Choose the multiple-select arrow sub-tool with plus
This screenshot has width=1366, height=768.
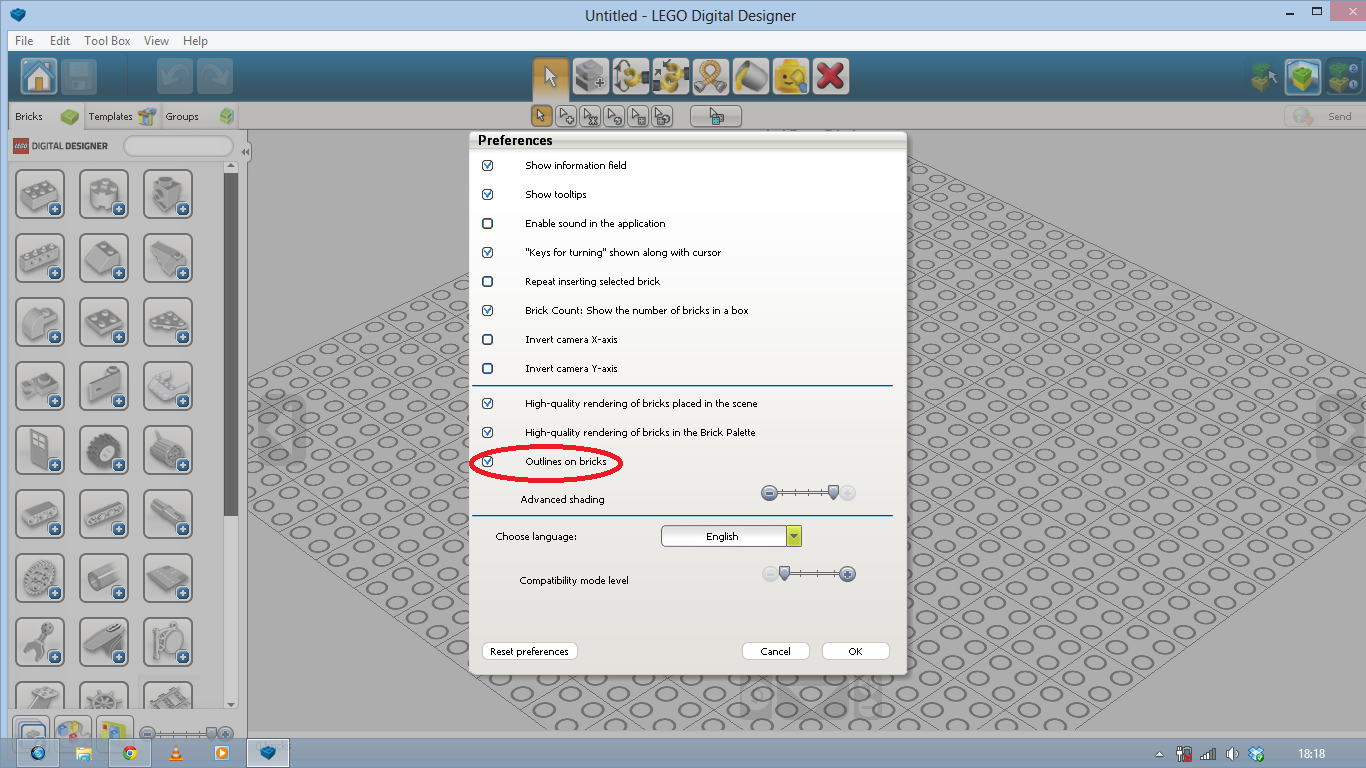click(566, 116)
